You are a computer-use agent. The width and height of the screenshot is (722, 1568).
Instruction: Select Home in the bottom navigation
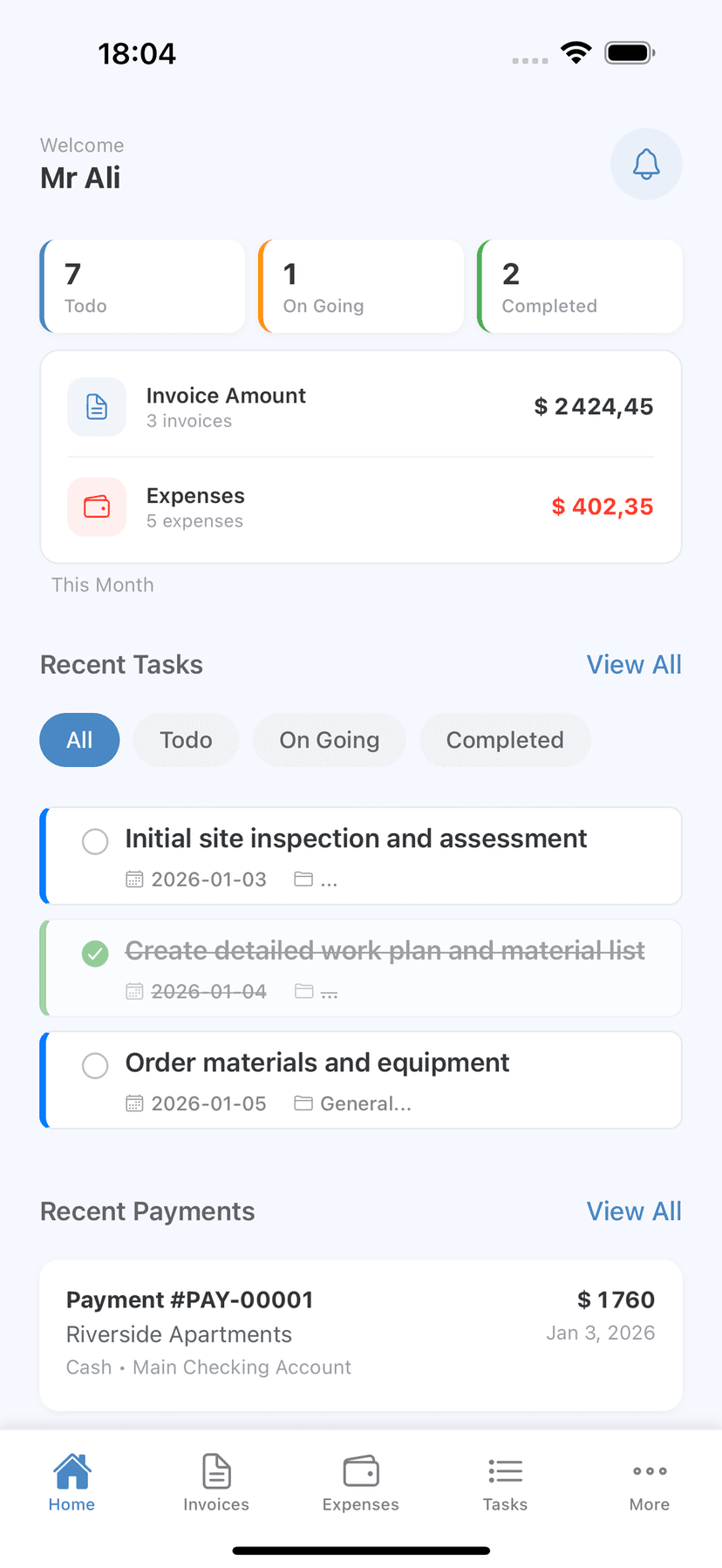pyautogui.click(x=72, y=1482)
